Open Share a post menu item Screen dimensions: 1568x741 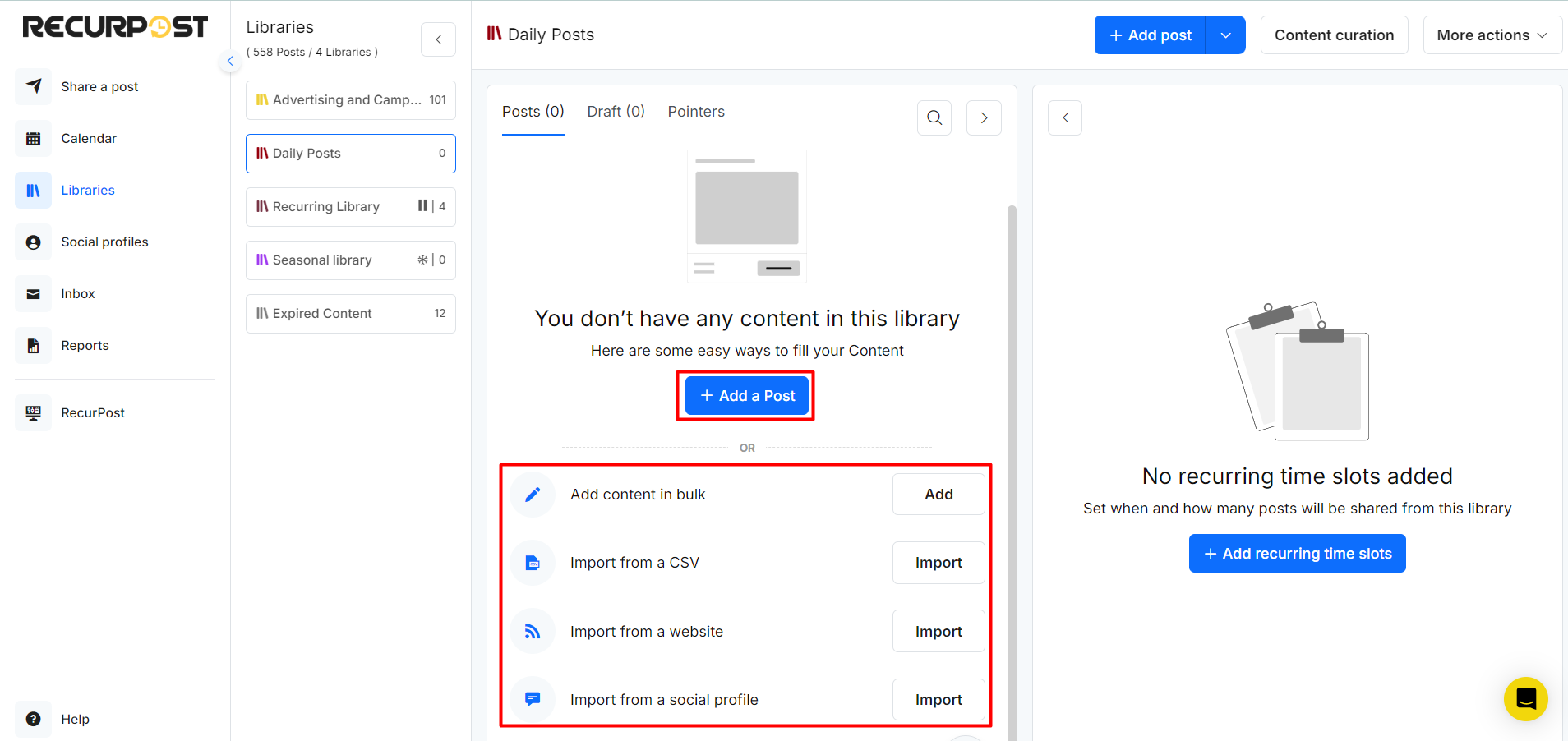[99, 86]
